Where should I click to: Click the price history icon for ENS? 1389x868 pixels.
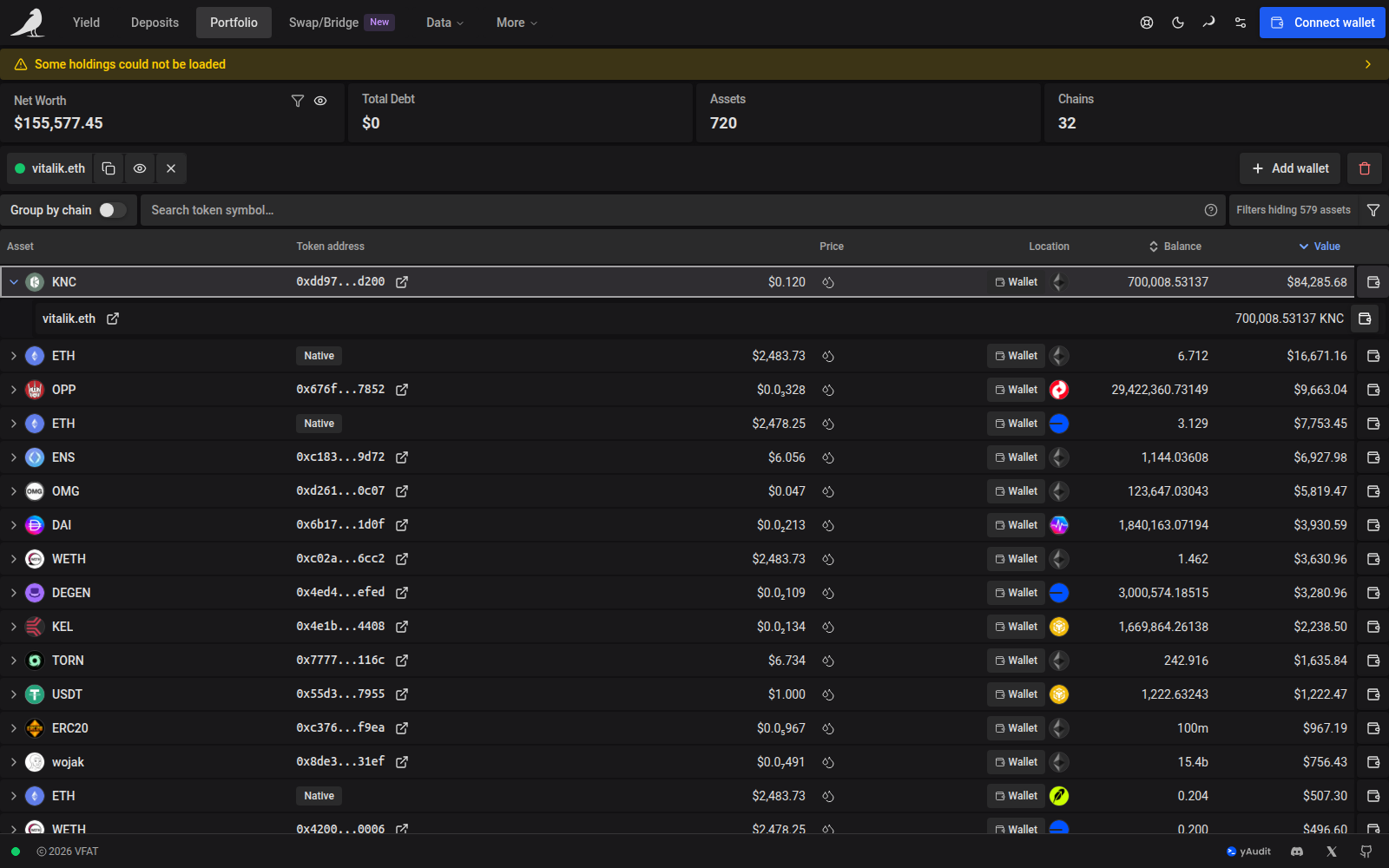pyautogui.click(x=828, y=457)
